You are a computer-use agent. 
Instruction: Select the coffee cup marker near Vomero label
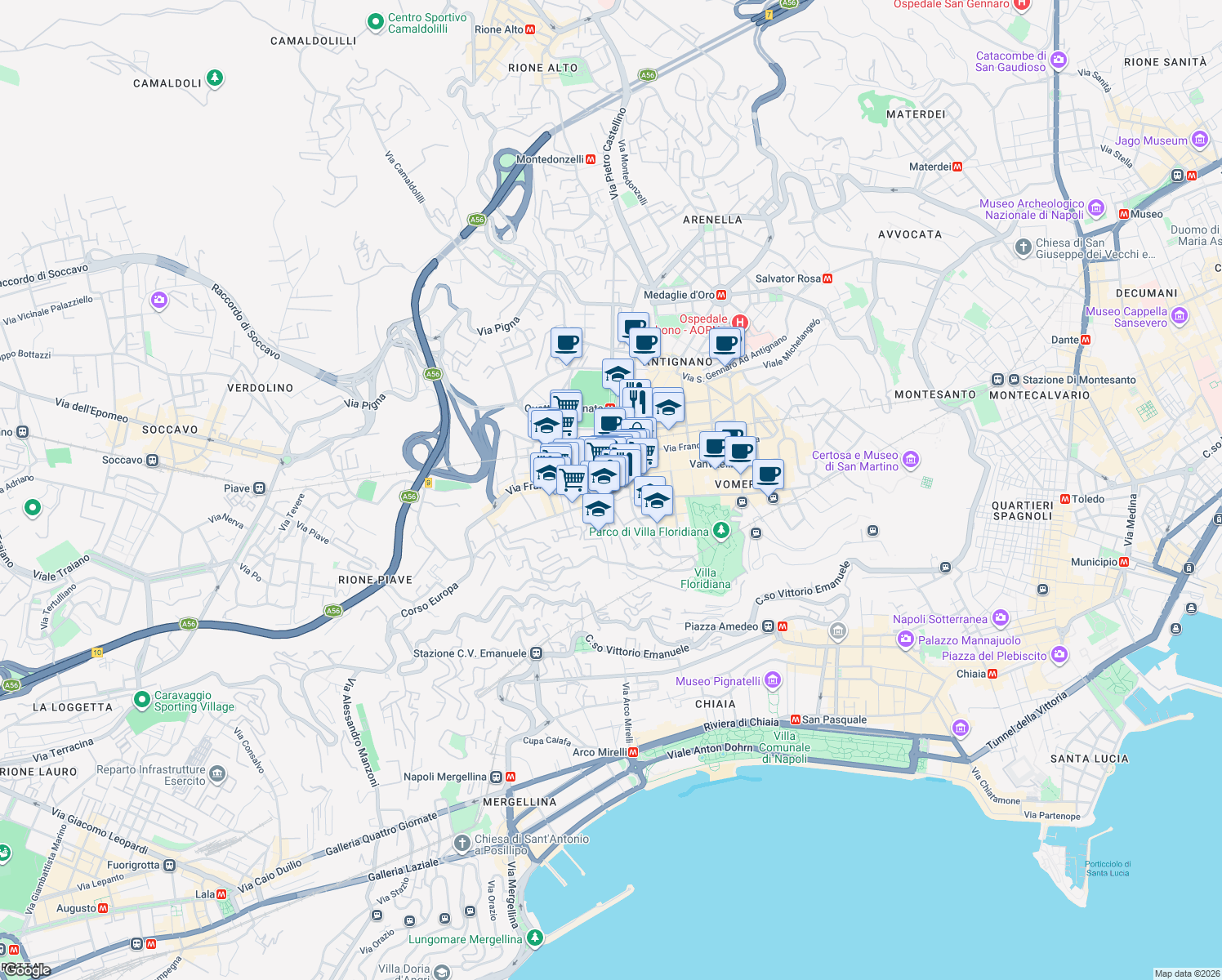click(x=769, y=475)
